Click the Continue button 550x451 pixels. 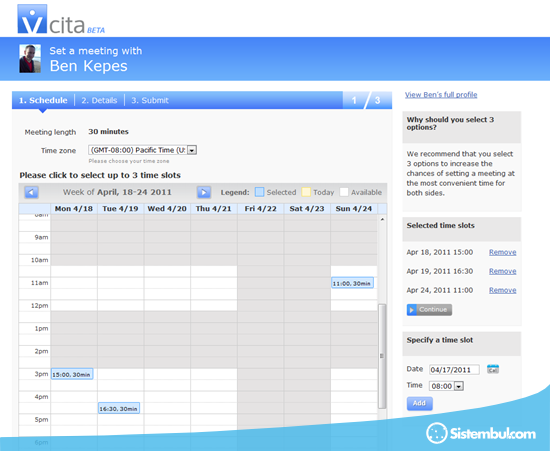(x=429, y=310)
